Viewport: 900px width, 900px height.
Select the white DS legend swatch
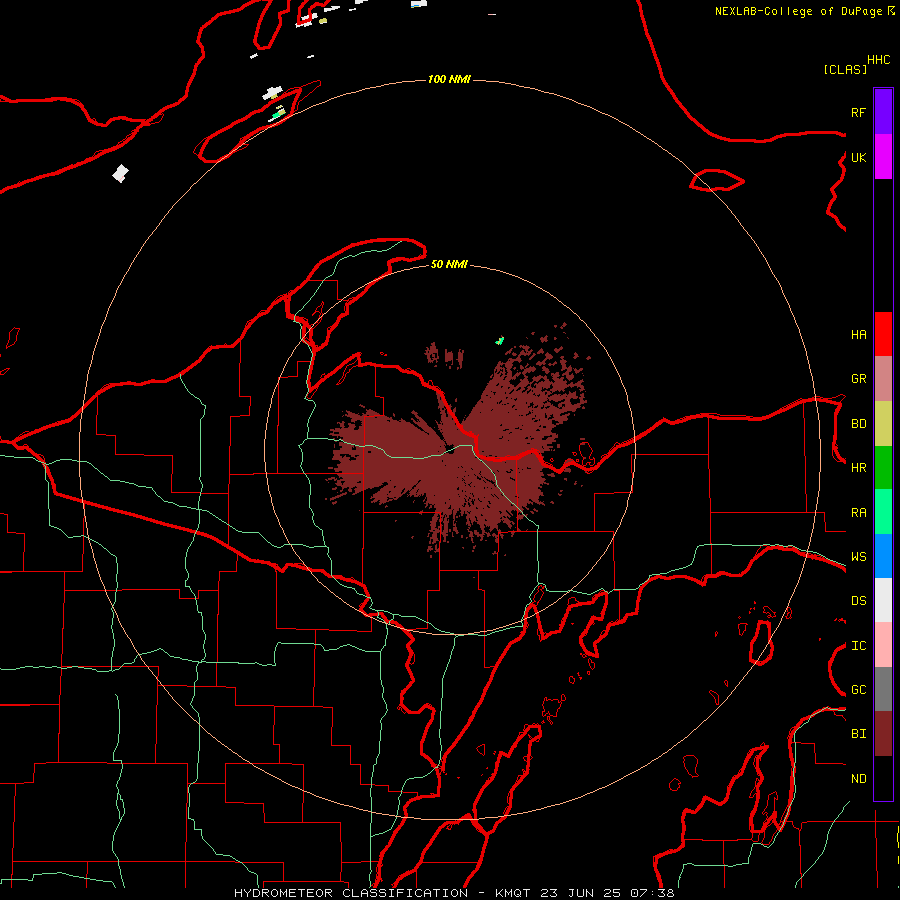[x=883, y=600]
